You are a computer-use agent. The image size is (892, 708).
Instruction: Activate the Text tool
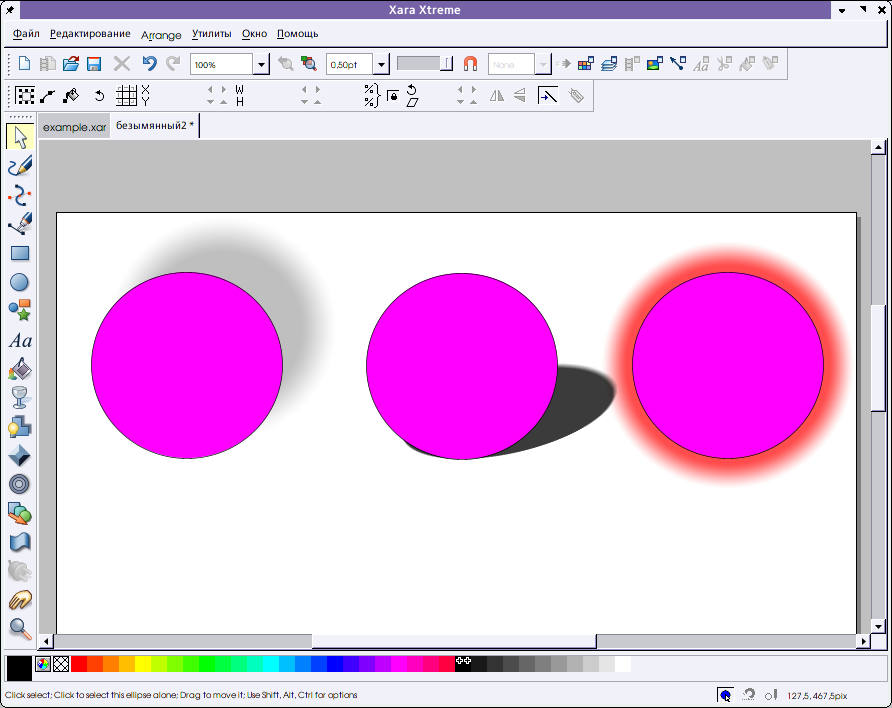pyautogui.click(x=19, y=340)
